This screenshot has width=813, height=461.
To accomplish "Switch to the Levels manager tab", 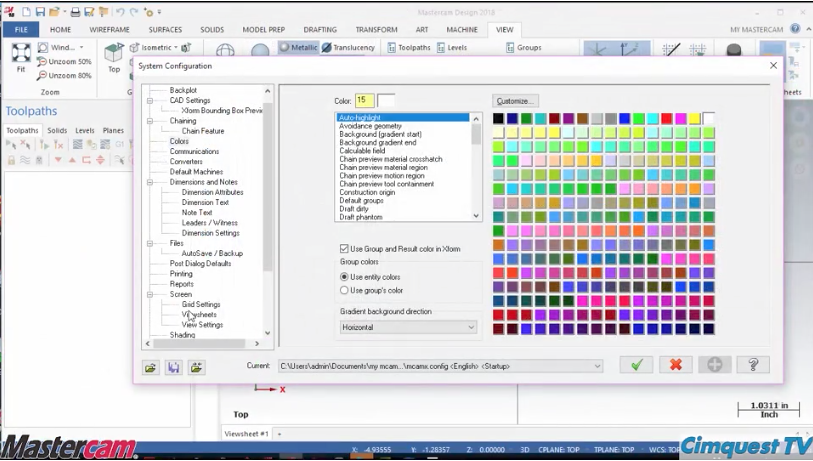I will click(x=85, y=131).
